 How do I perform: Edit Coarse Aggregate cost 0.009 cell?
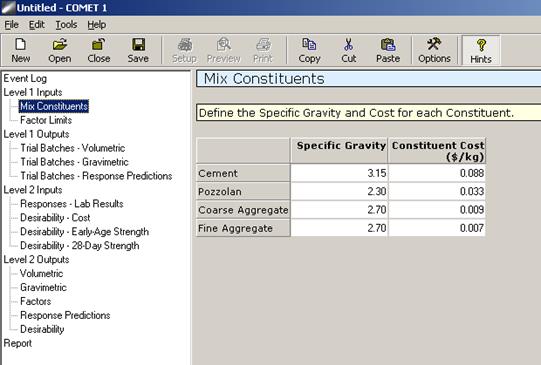437,210
